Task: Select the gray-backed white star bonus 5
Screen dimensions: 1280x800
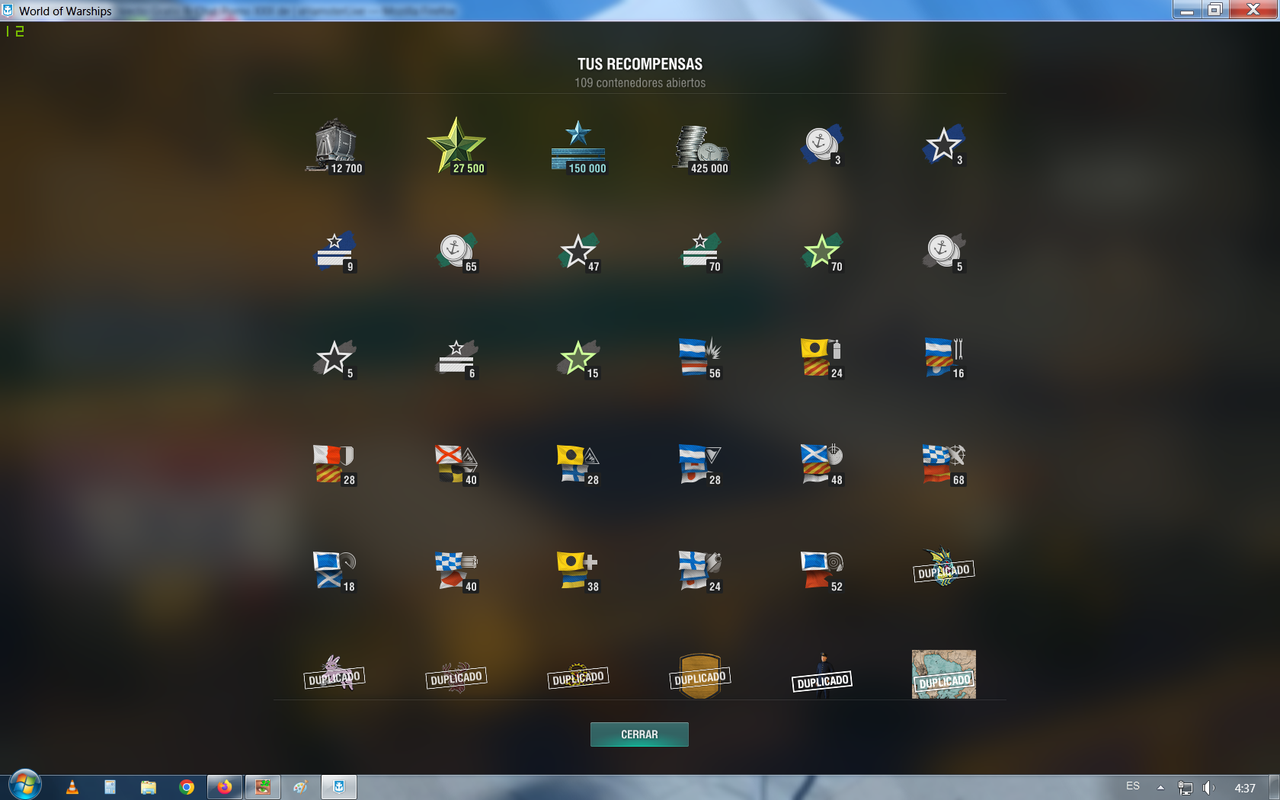Action: click(335, 358)
